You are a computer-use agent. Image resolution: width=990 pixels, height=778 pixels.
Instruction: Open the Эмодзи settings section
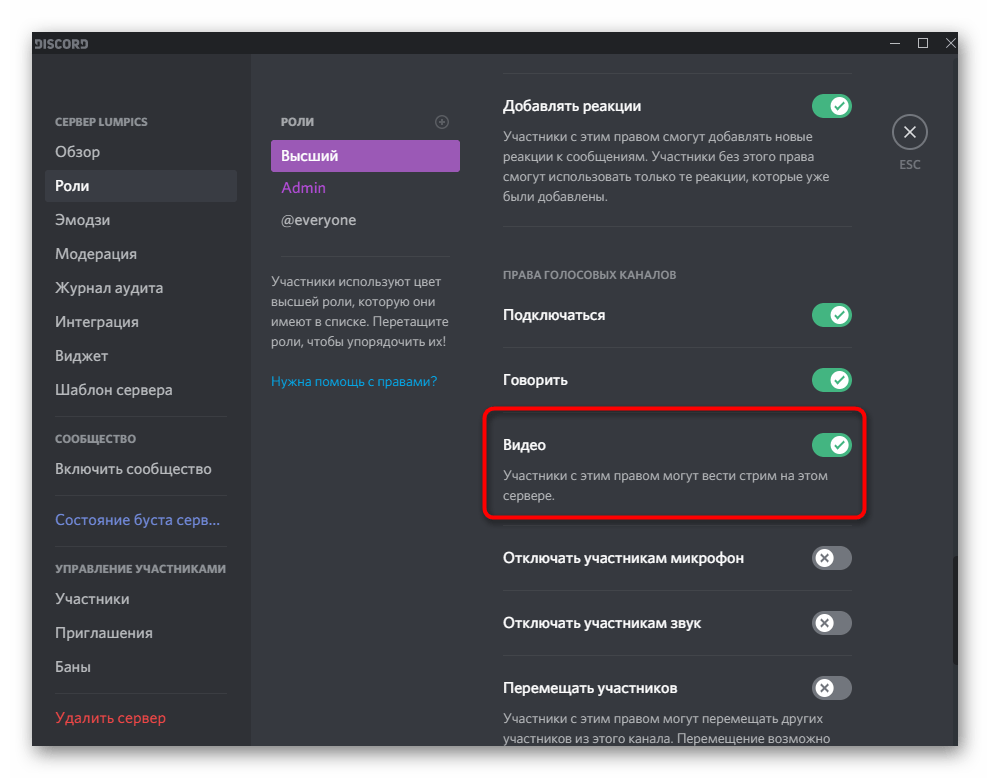(83, 220)
